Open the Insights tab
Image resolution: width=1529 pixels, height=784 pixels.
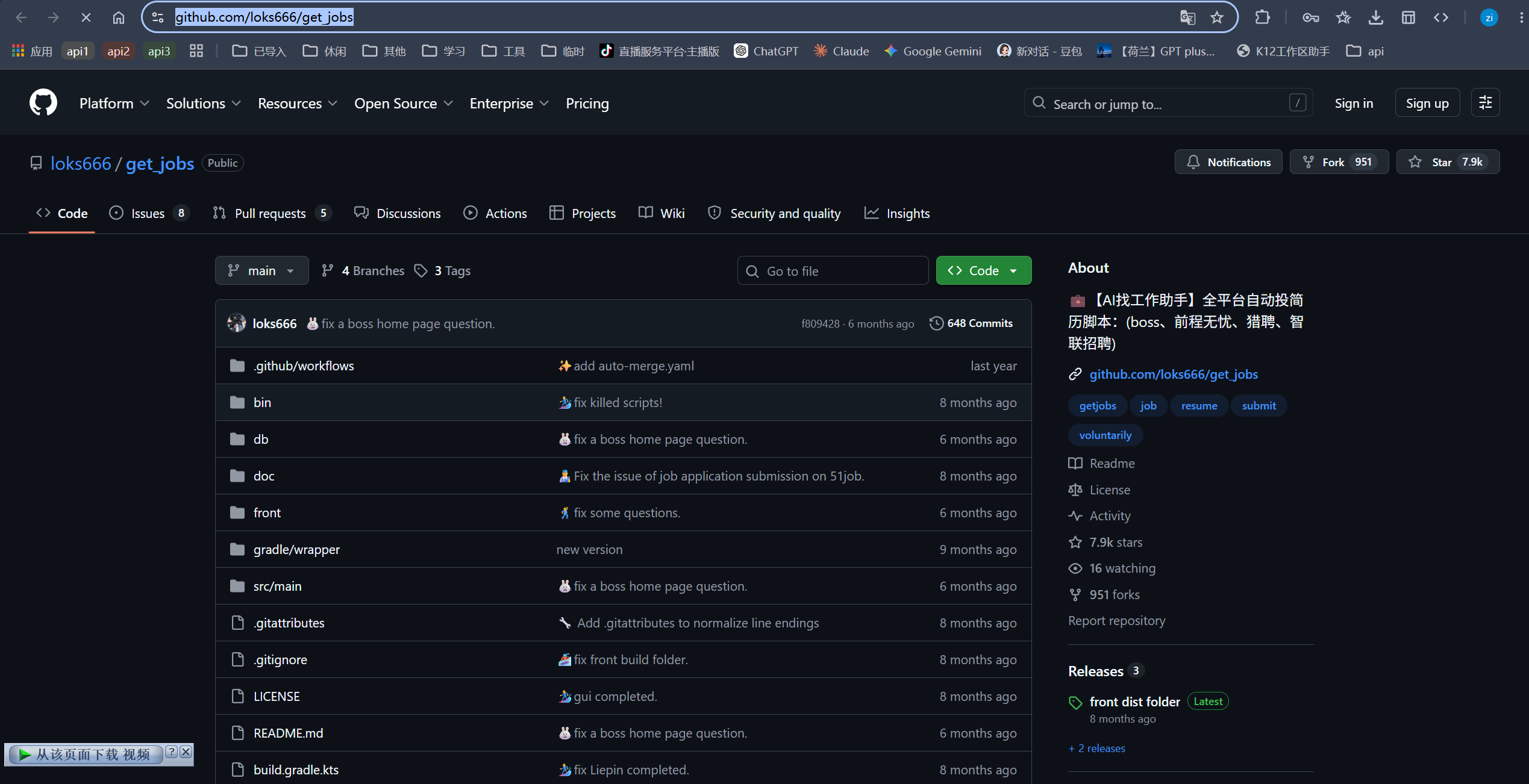coord(897,213)
